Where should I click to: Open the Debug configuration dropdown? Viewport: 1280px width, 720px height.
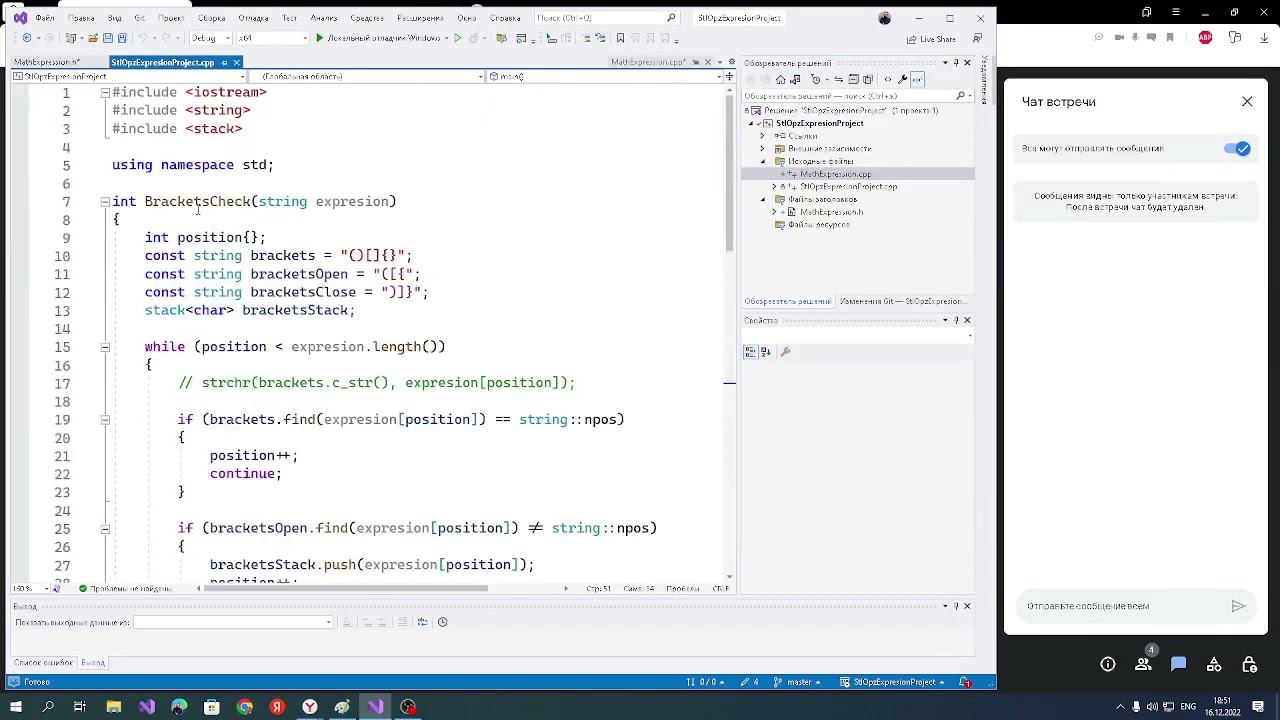pos(210,38)
